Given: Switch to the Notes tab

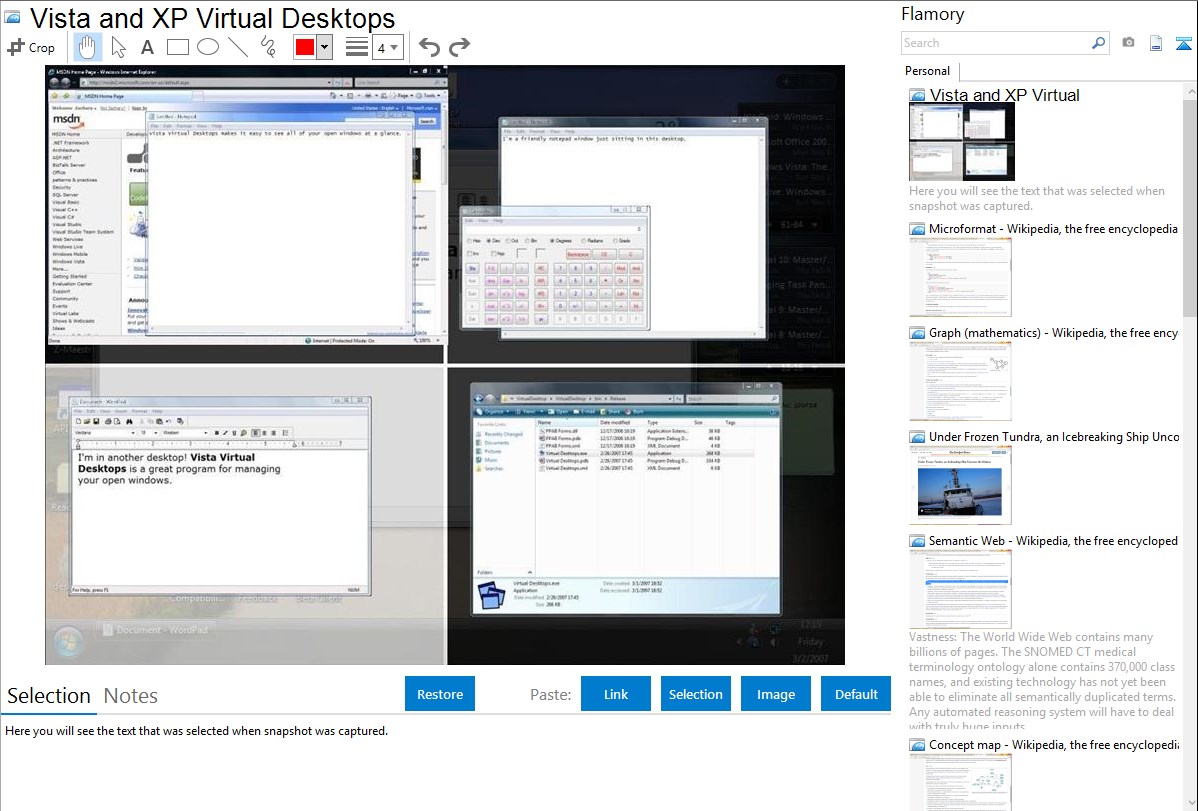Looking at the screenshot, I should [131, 696].
